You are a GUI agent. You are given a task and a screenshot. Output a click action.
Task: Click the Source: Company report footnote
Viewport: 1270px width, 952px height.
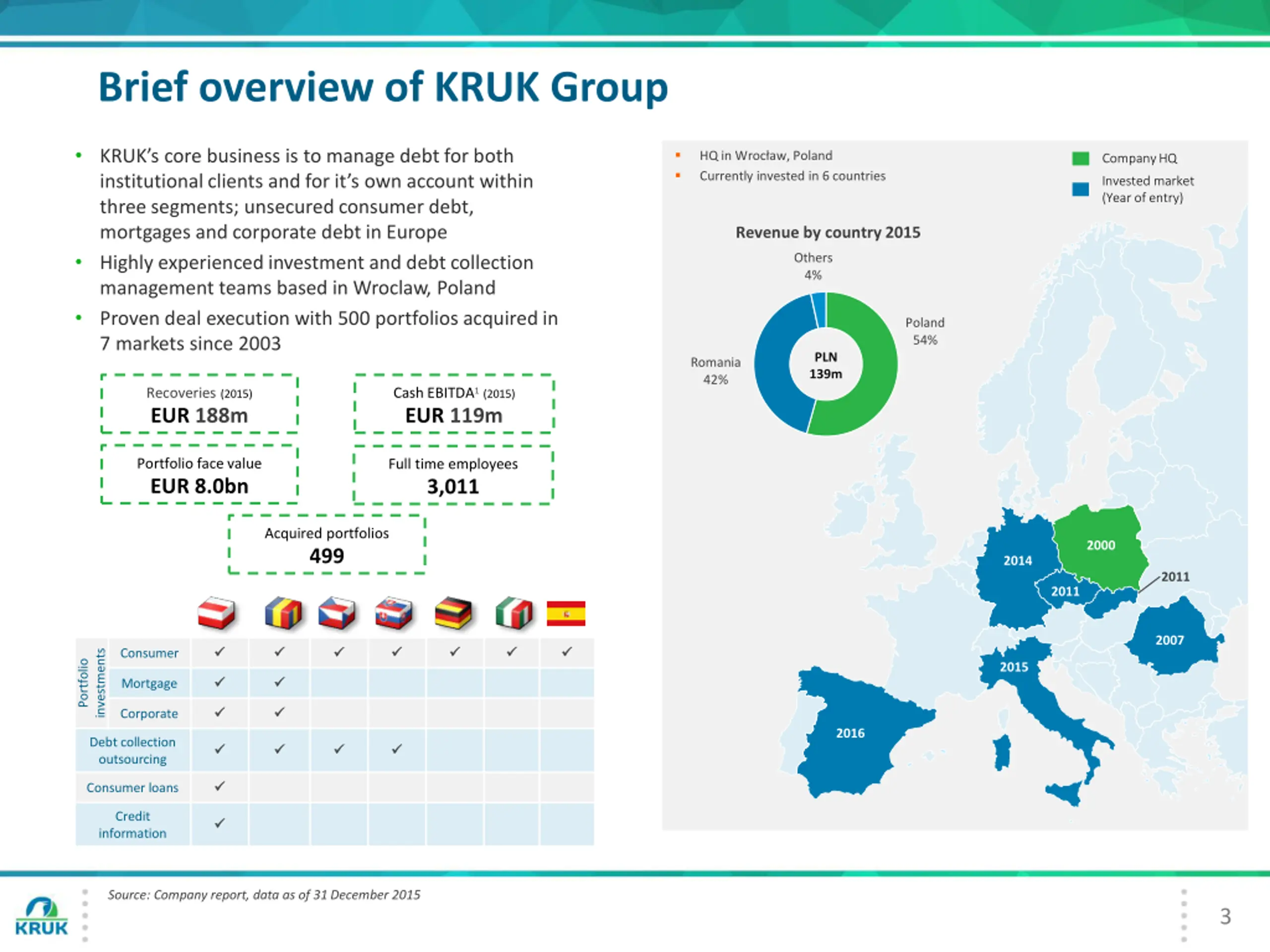click(264, 895)
